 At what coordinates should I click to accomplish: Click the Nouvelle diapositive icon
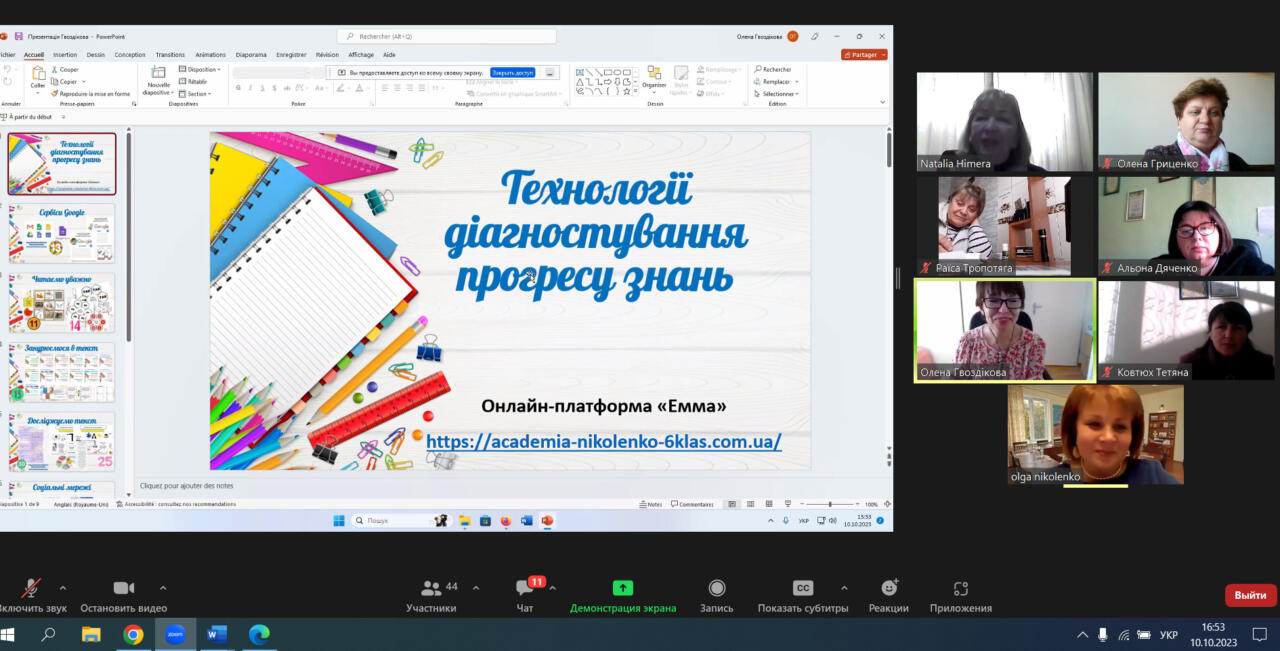point(157,72)
